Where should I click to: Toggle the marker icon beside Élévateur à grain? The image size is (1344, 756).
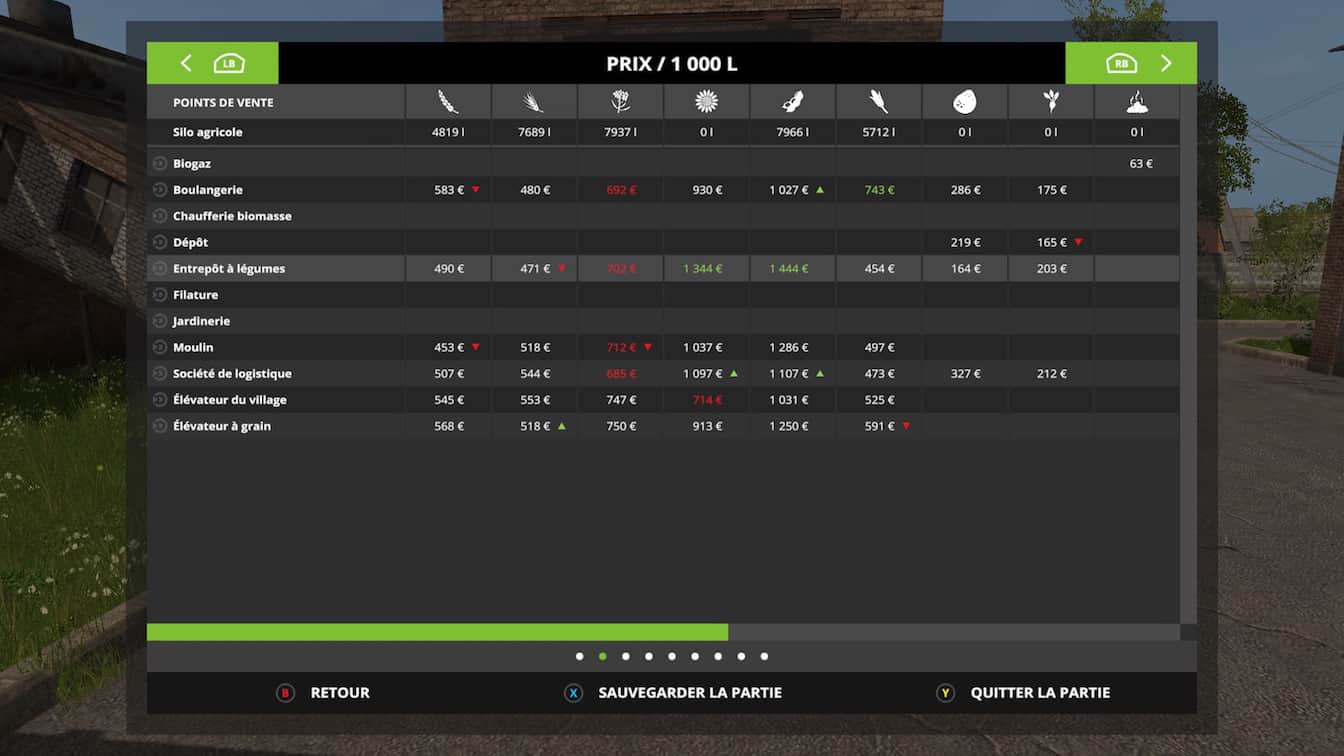point(160,426)
